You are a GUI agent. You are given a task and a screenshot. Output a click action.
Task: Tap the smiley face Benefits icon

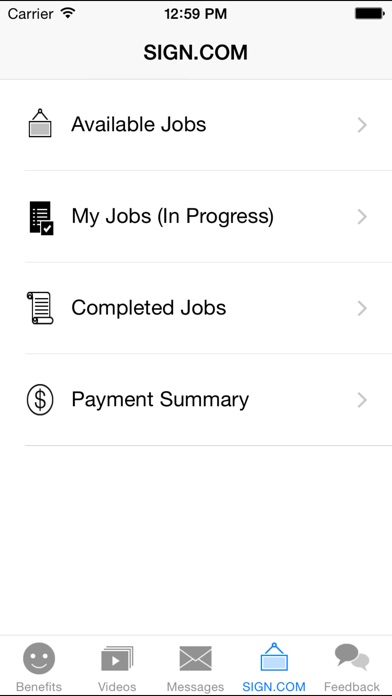click(x=39, y=658)
